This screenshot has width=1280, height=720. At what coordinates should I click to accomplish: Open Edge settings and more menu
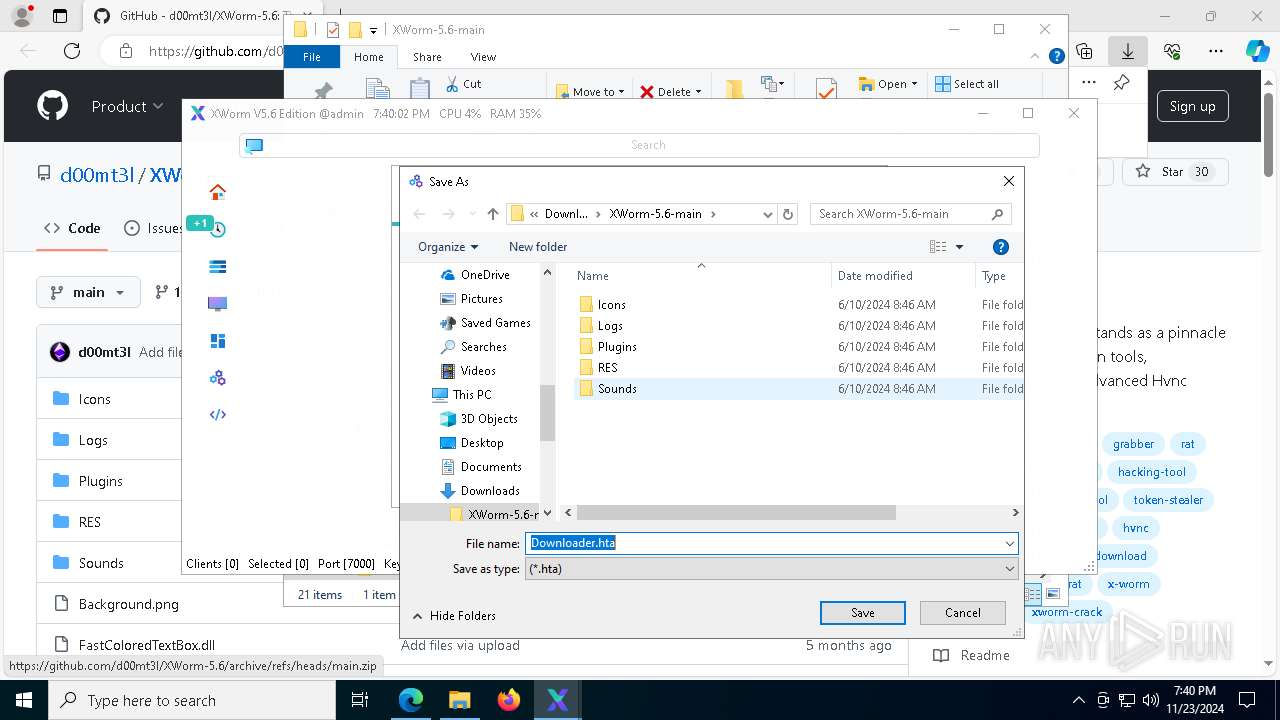1216,51
